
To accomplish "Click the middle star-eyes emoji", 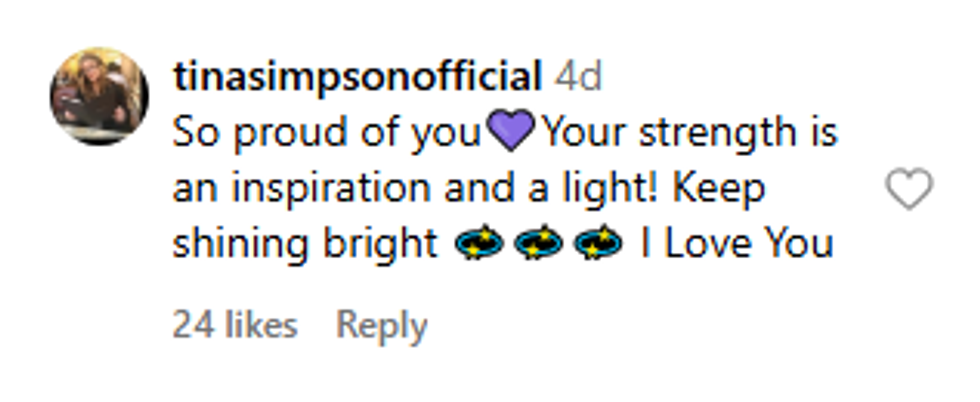I will point(540,244).
